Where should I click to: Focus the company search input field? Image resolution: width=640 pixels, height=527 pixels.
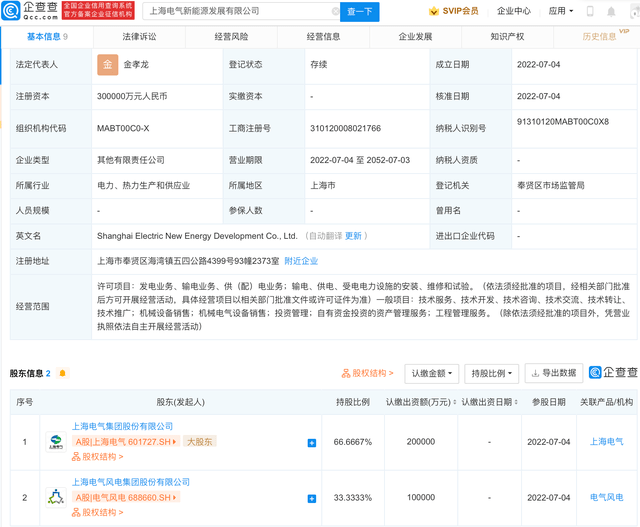click(x=241, y=11)
